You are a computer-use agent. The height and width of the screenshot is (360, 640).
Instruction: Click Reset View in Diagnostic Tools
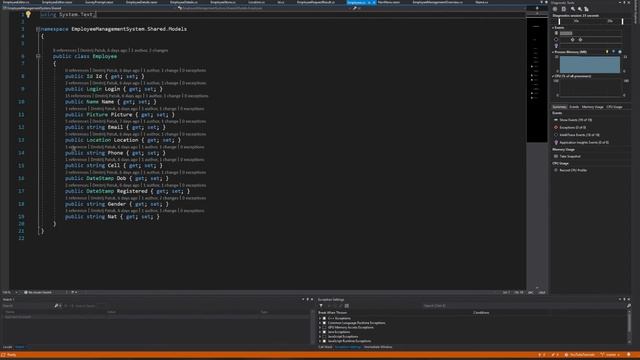tap(587, 9)
